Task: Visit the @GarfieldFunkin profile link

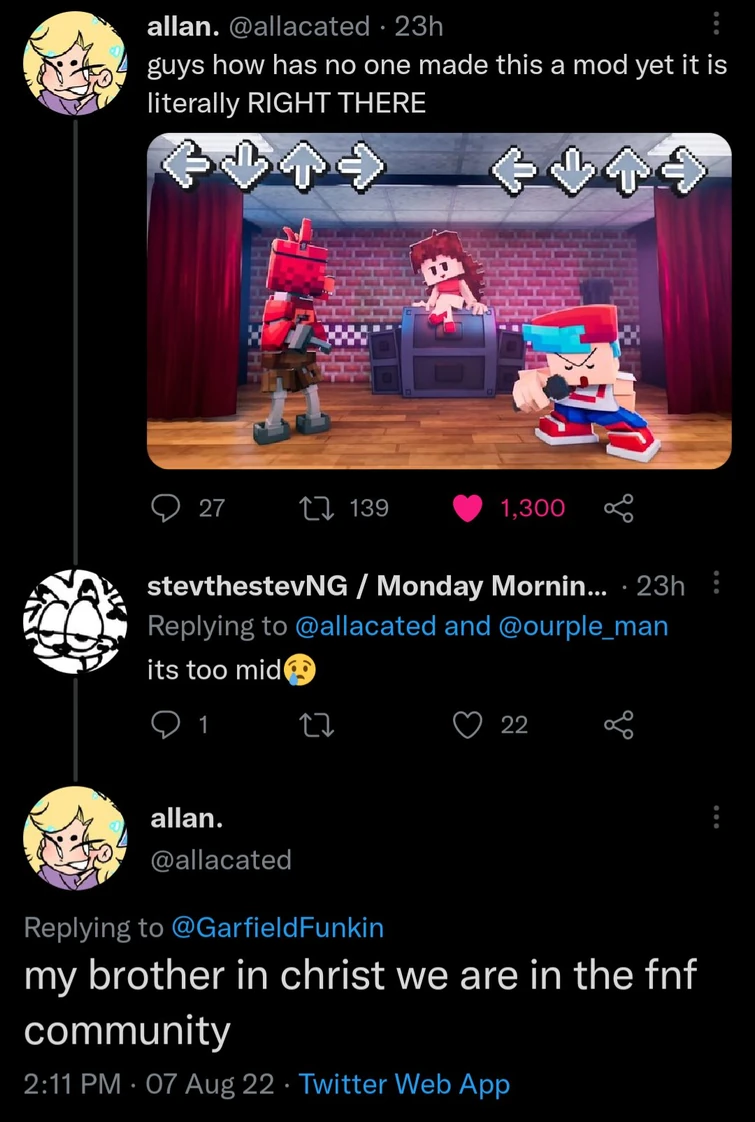Action: pos(278,928)
